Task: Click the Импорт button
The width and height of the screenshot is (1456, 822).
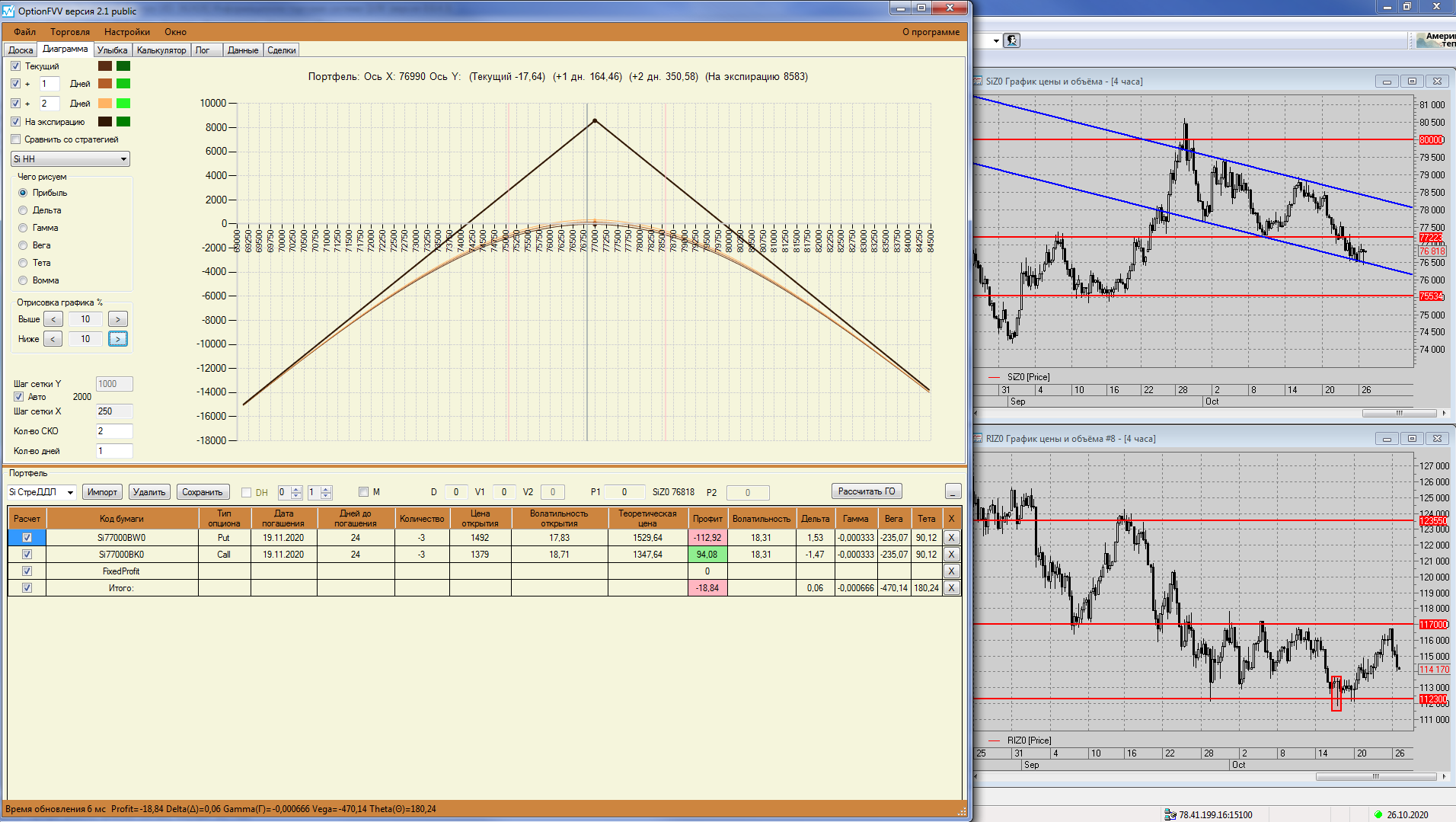Action: tap(102, 492)
